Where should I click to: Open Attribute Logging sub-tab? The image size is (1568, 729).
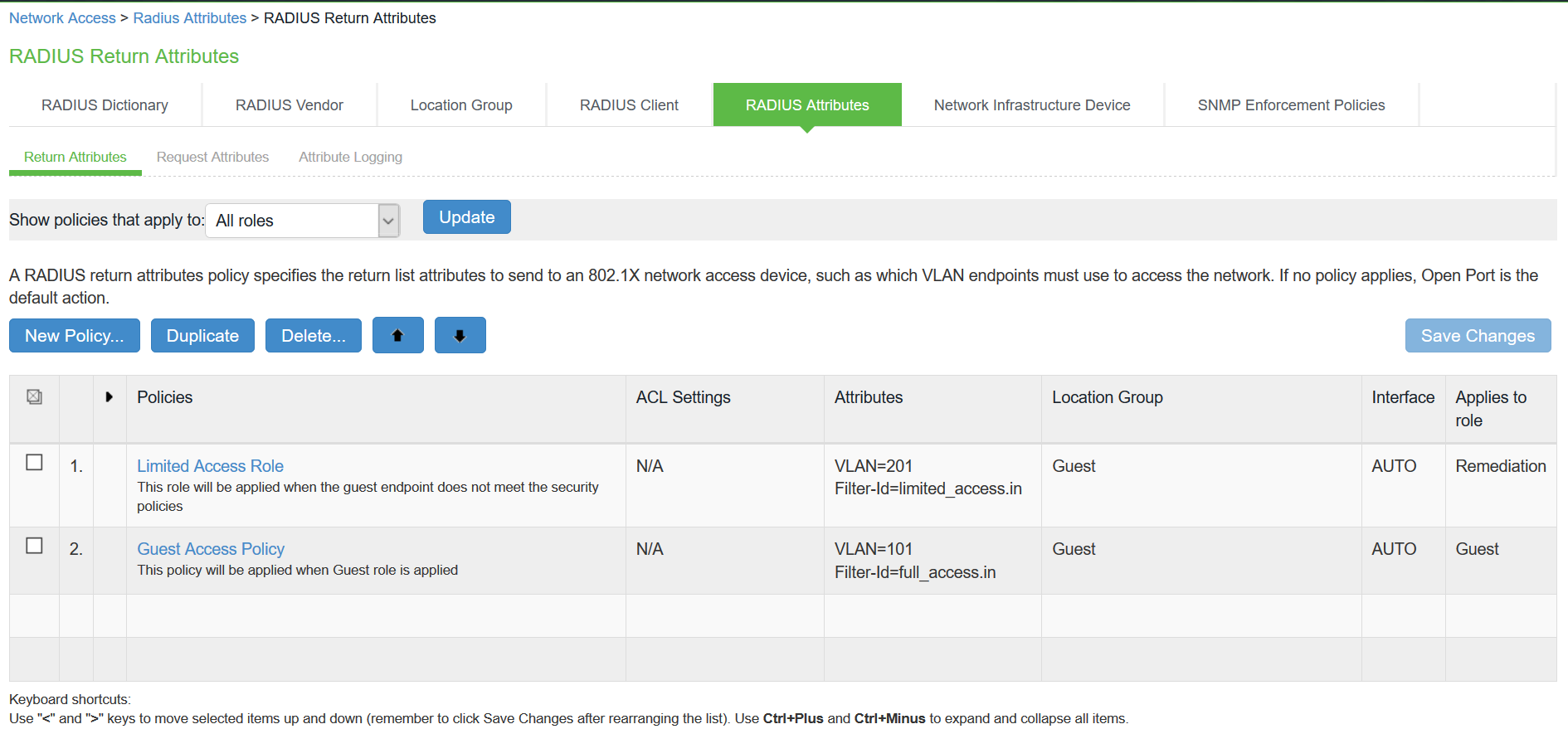point(350,157)
